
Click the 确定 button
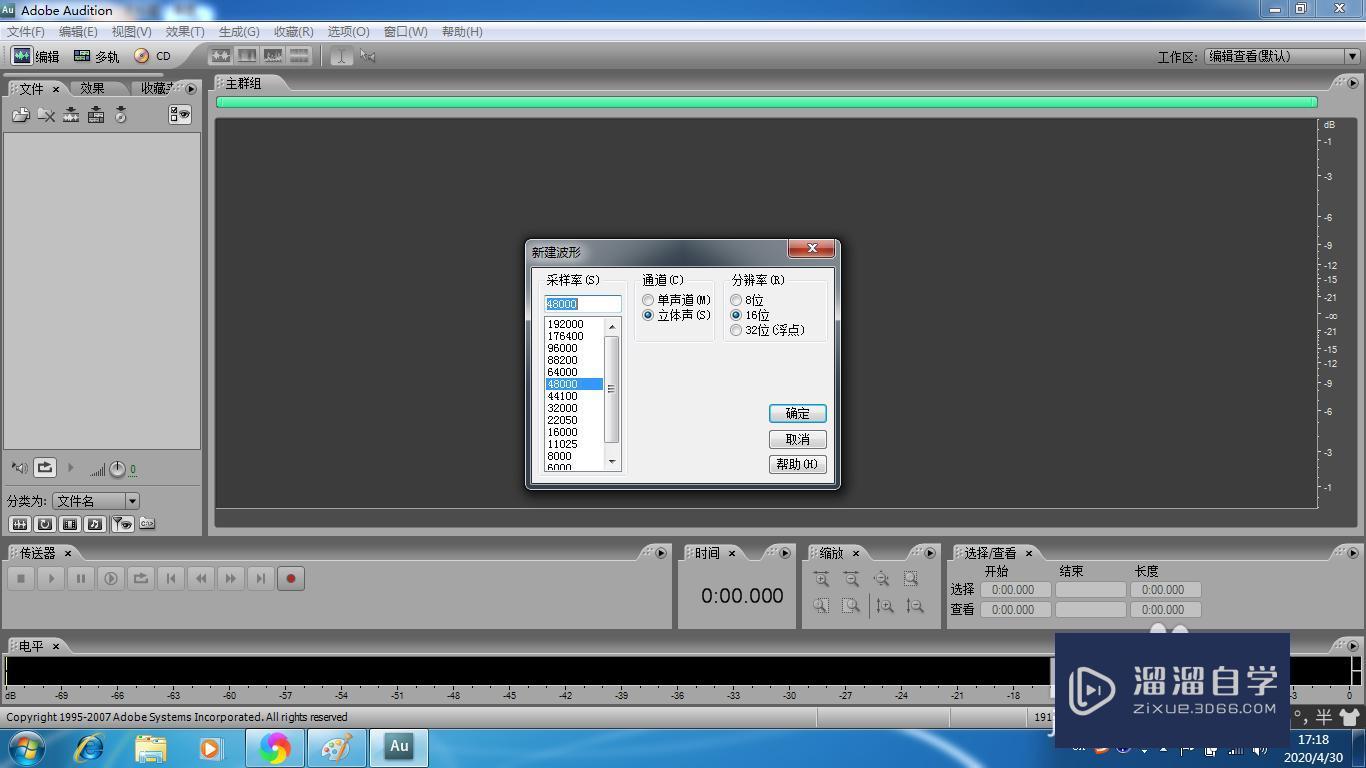797,413
